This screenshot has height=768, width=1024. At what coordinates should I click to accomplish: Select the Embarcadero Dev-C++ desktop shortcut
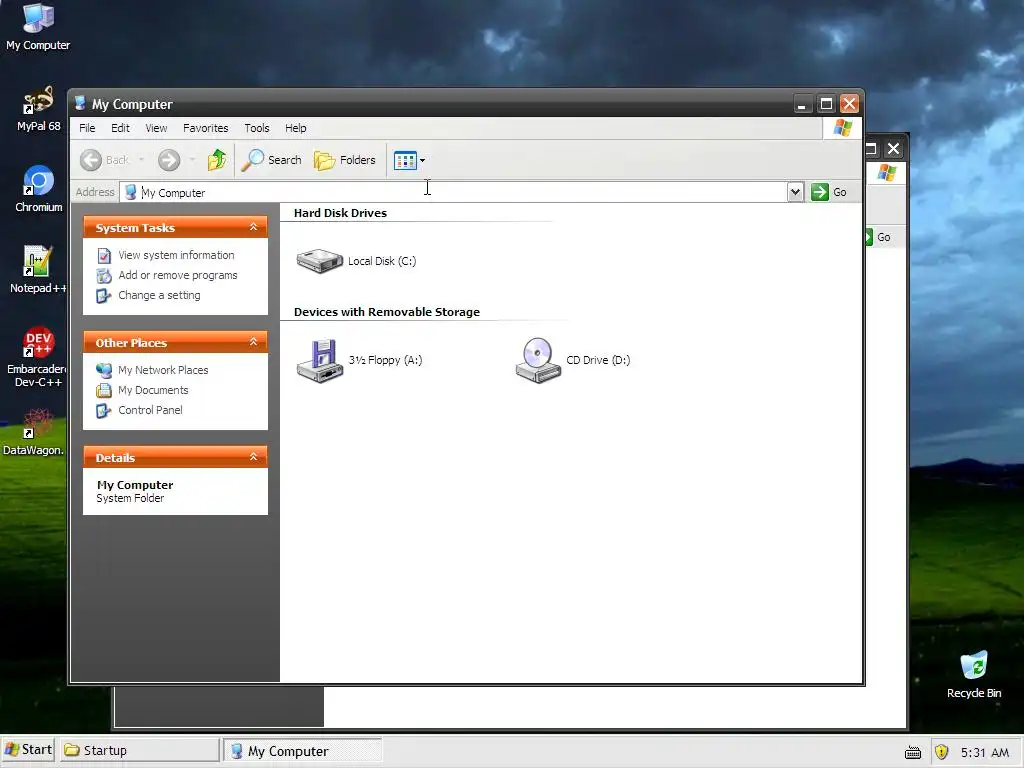(x=37, y=357)
